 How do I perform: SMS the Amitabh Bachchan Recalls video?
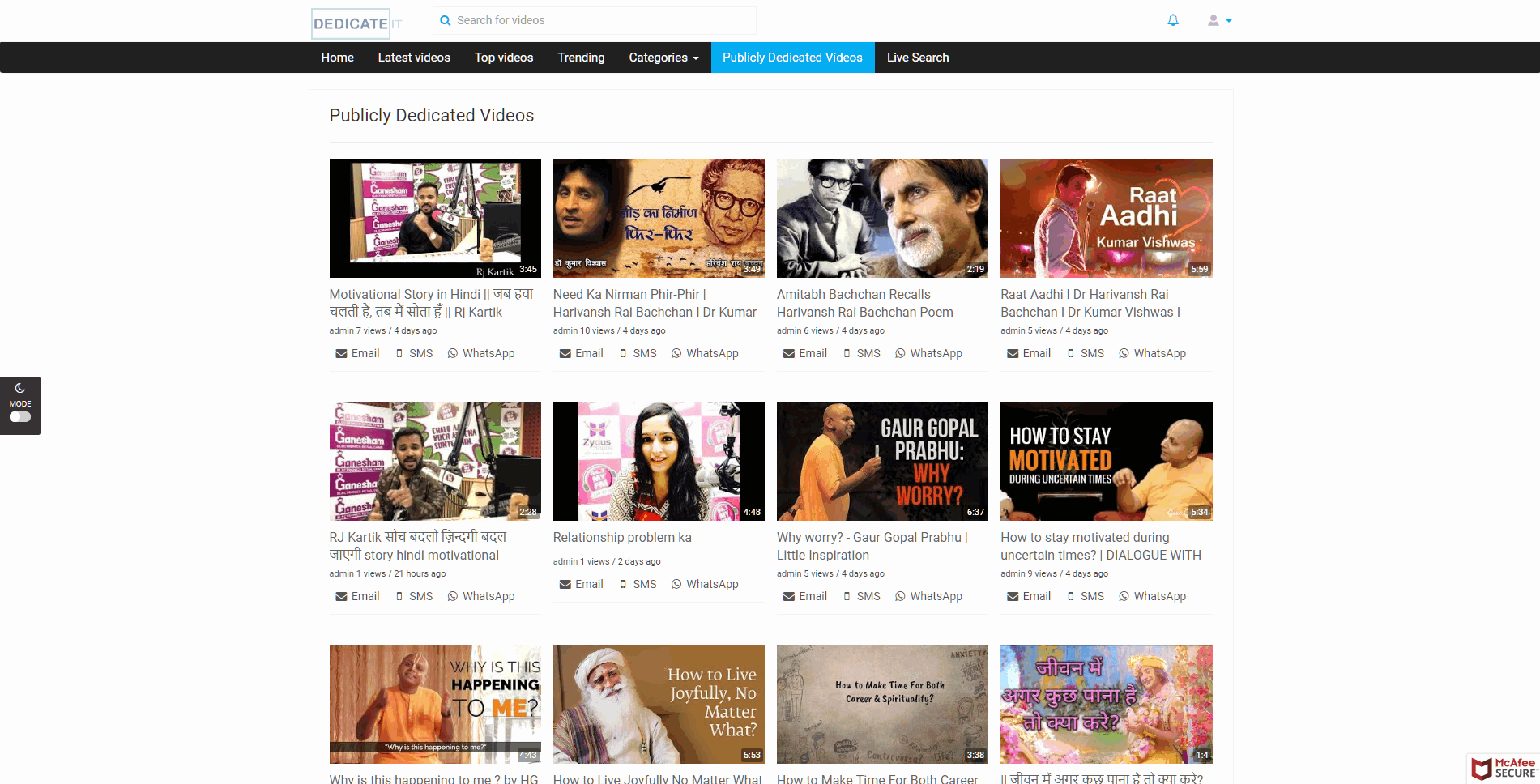point(861,353)
